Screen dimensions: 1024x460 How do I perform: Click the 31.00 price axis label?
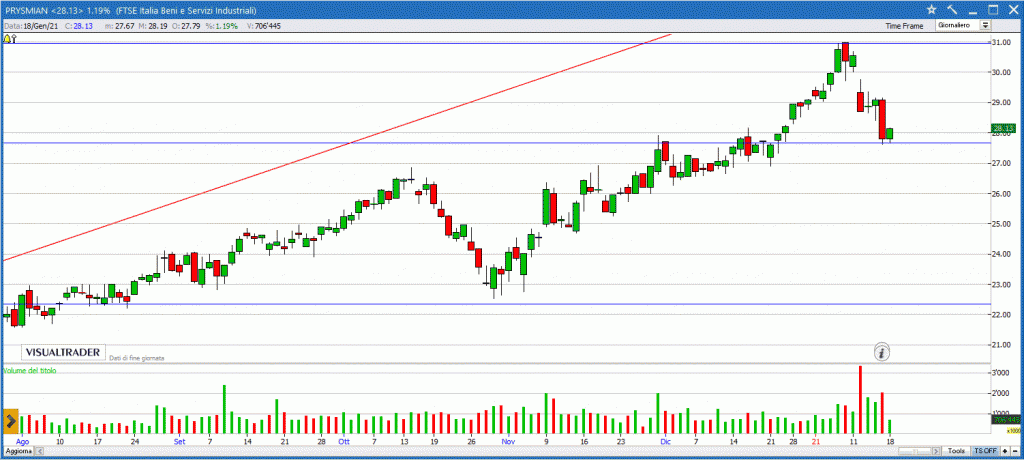point(1001,42)
